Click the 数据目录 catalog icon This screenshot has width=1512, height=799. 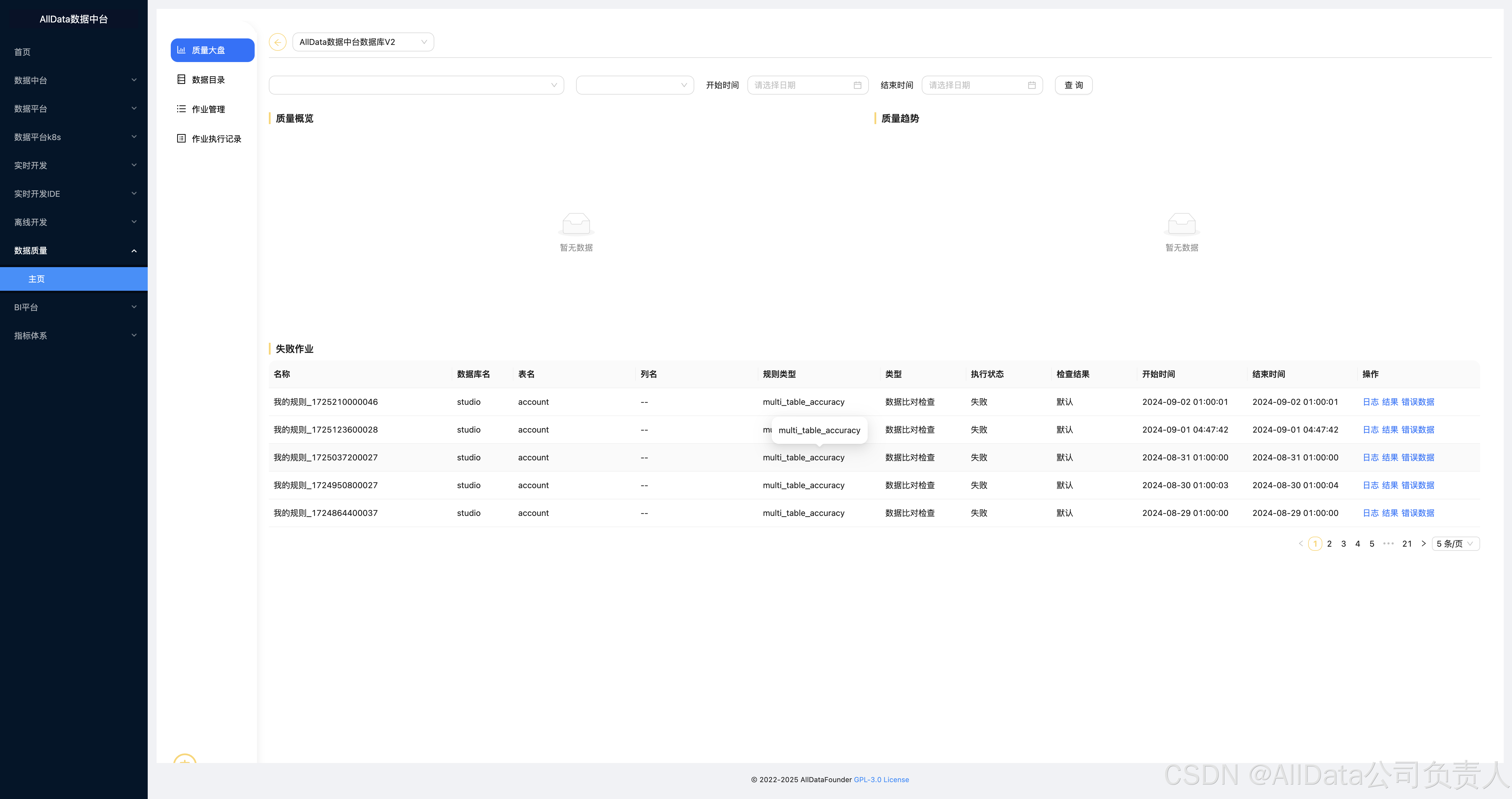click(x=181, y=79)
